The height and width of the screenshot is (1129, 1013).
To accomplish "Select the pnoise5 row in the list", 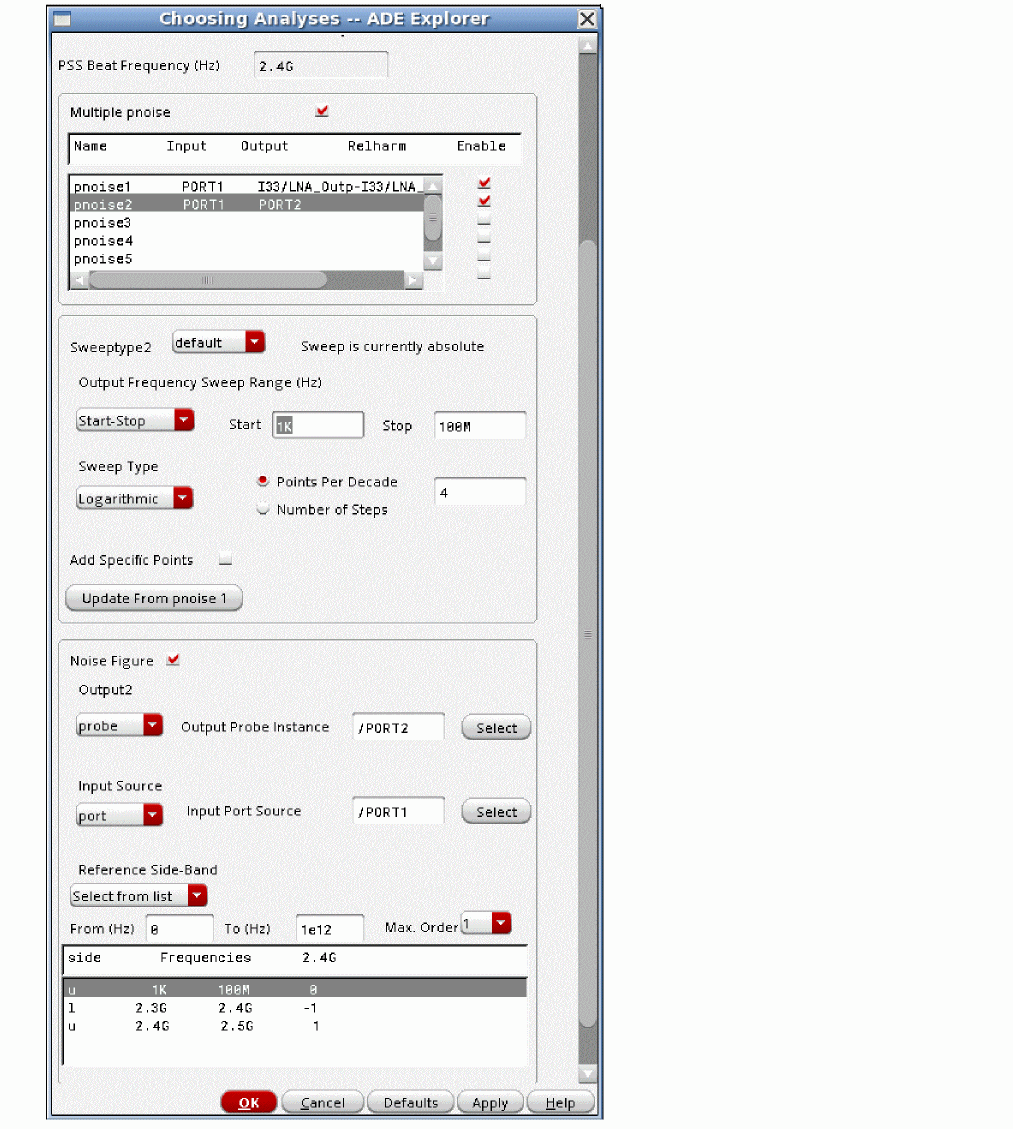I will tap(247, 258).
